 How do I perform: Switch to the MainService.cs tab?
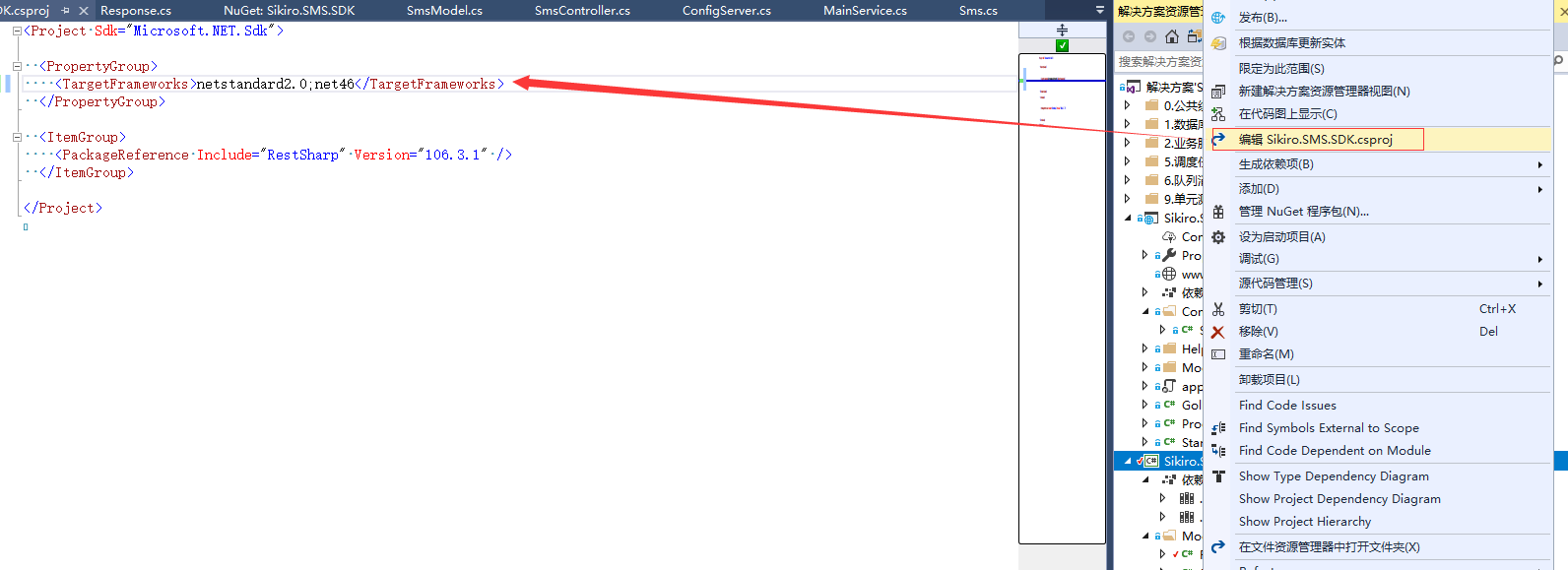click(866, 11)
